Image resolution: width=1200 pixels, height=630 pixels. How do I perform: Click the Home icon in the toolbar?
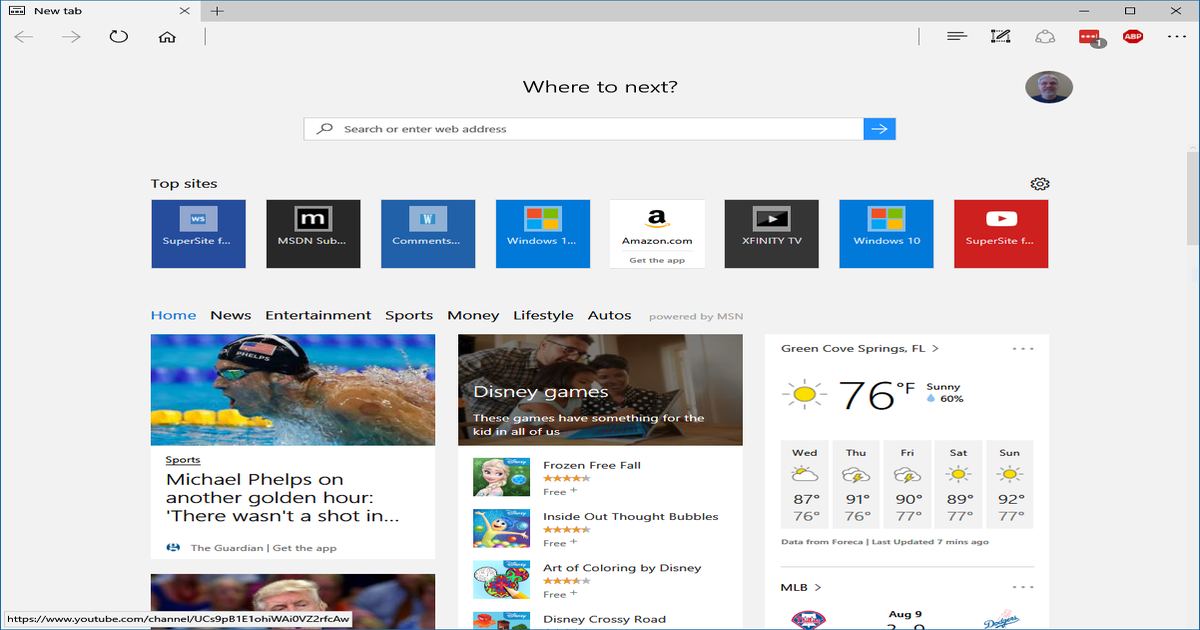[167, 36]
